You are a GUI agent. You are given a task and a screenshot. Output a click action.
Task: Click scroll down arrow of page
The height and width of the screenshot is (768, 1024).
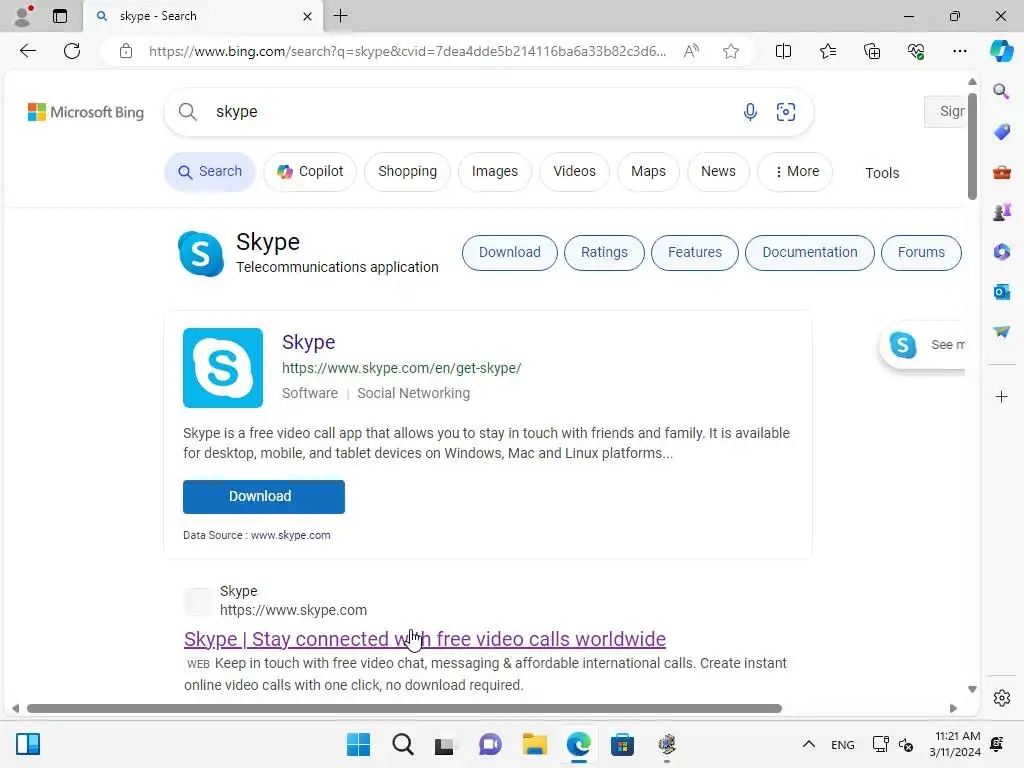(x=972, y=689)
